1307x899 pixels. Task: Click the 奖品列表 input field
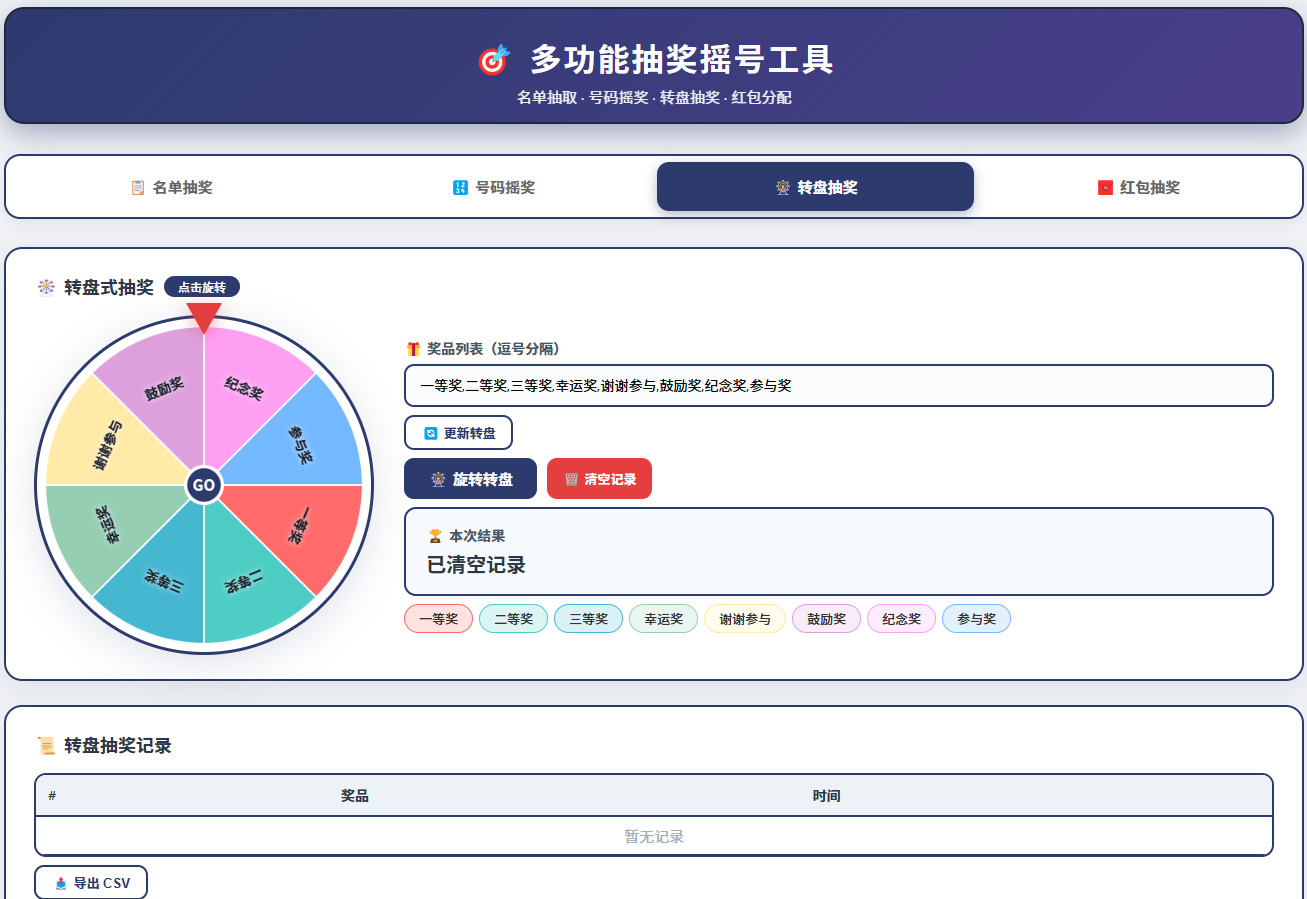click(x=838, y=385)
